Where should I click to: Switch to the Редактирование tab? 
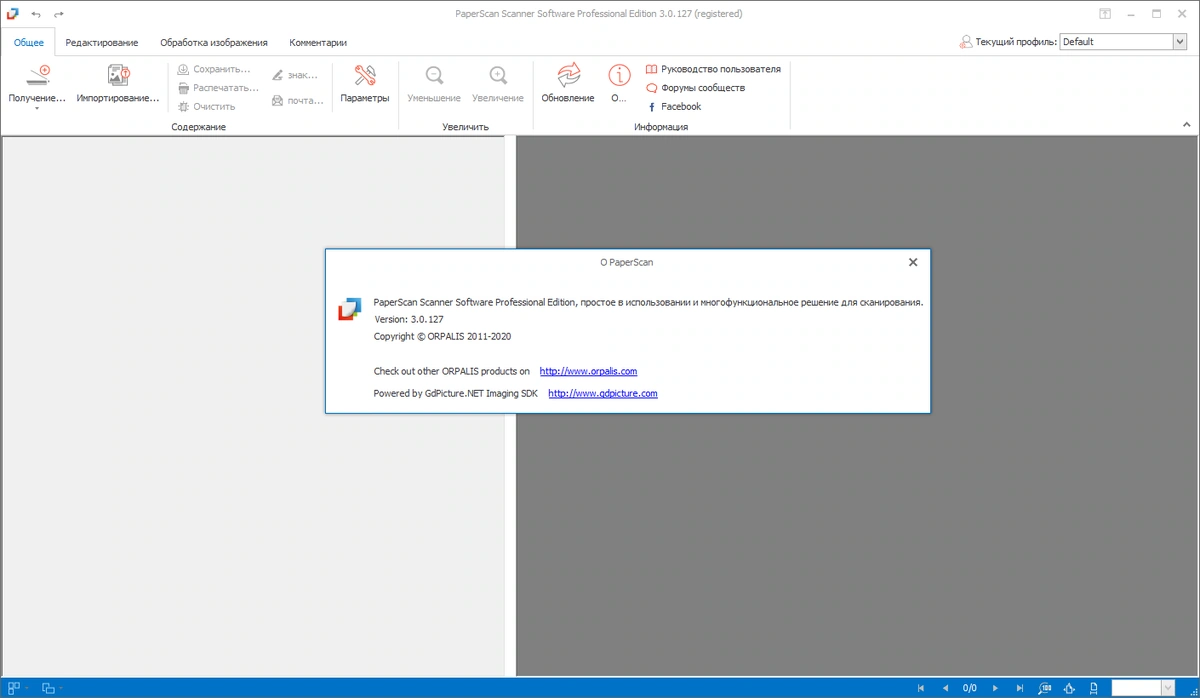[x=102, y=42]
